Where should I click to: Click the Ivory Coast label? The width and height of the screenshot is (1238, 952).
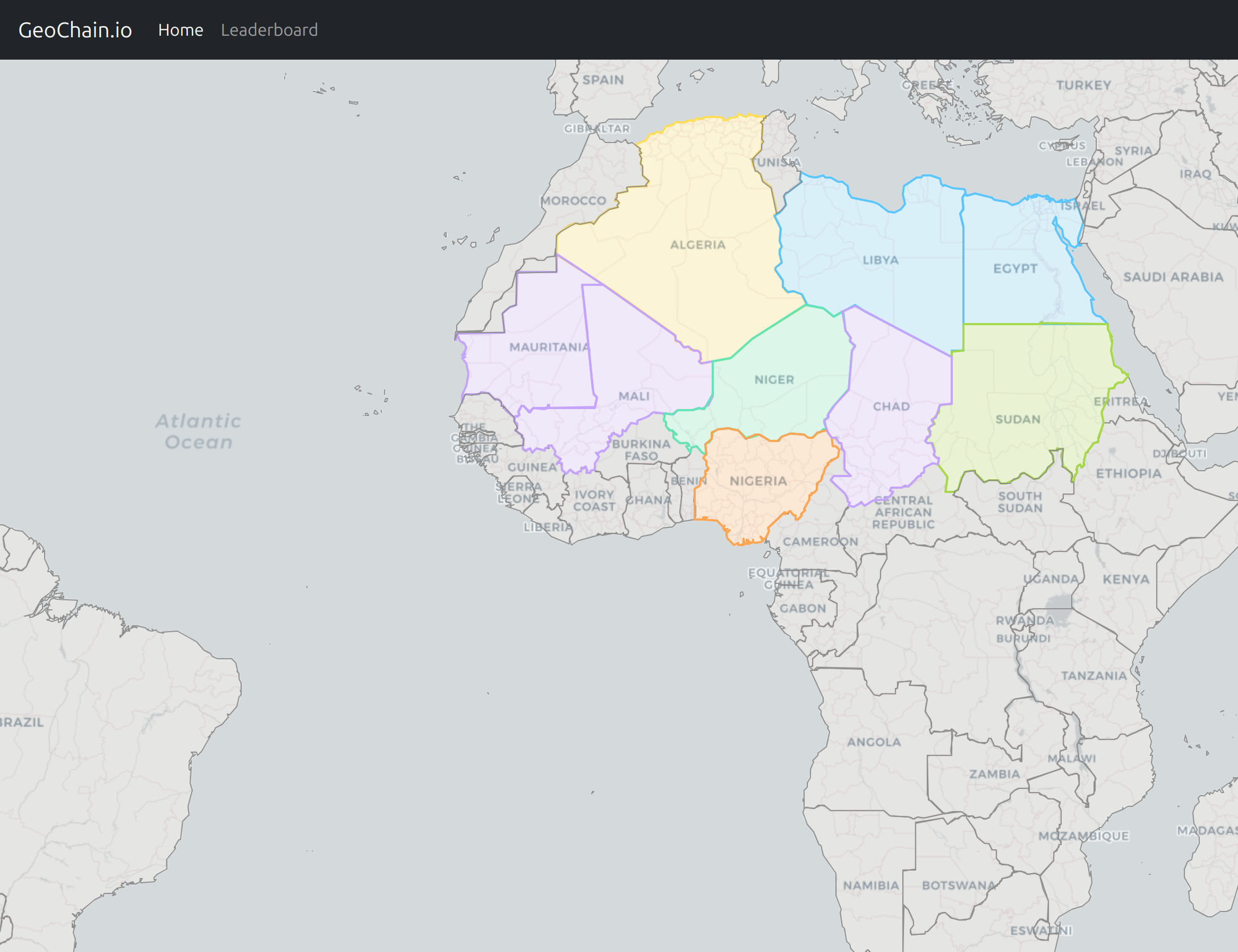(x=594, y=501)
